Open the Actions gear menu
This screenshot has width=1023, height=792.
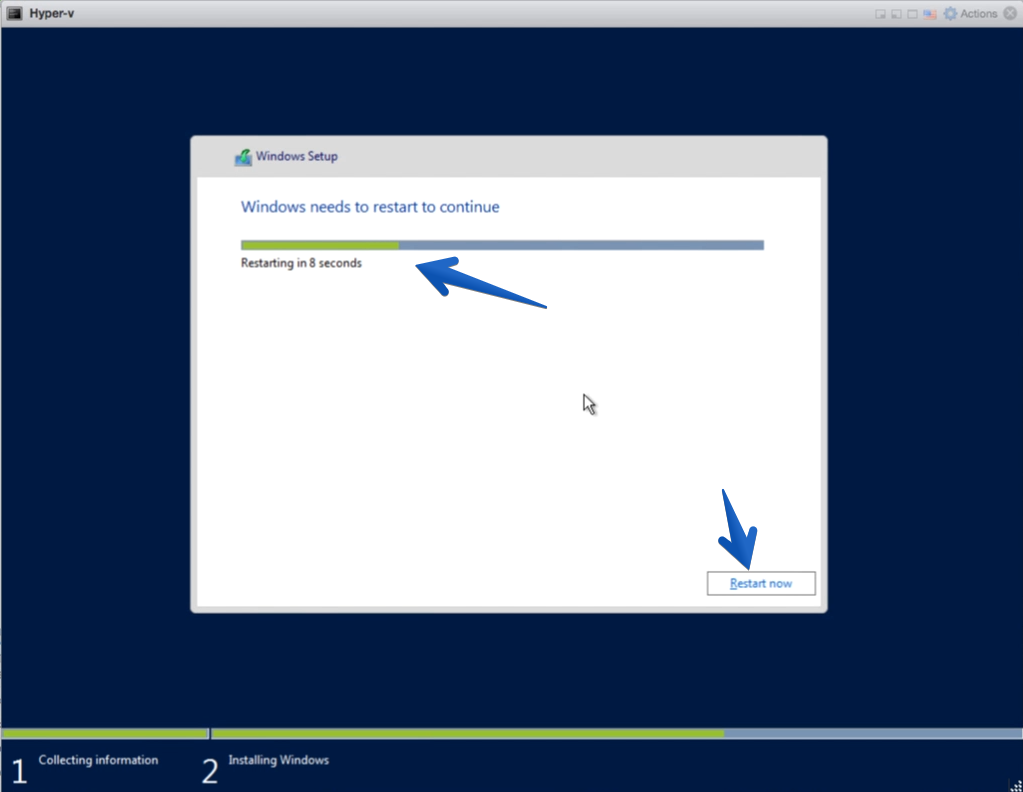[970, 14]
